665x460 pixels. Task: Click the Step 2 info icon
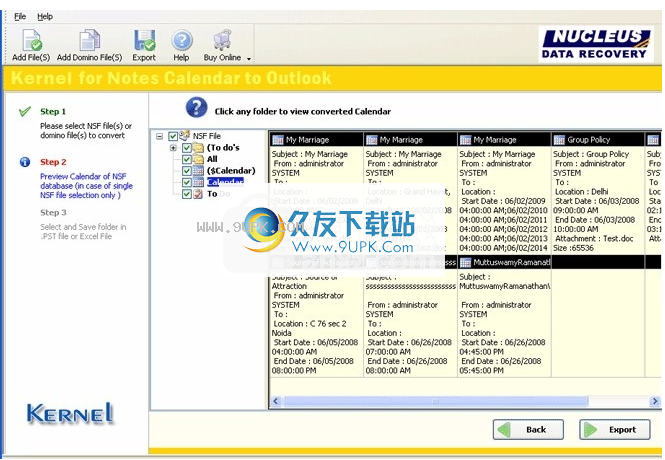tap(25, 162)
